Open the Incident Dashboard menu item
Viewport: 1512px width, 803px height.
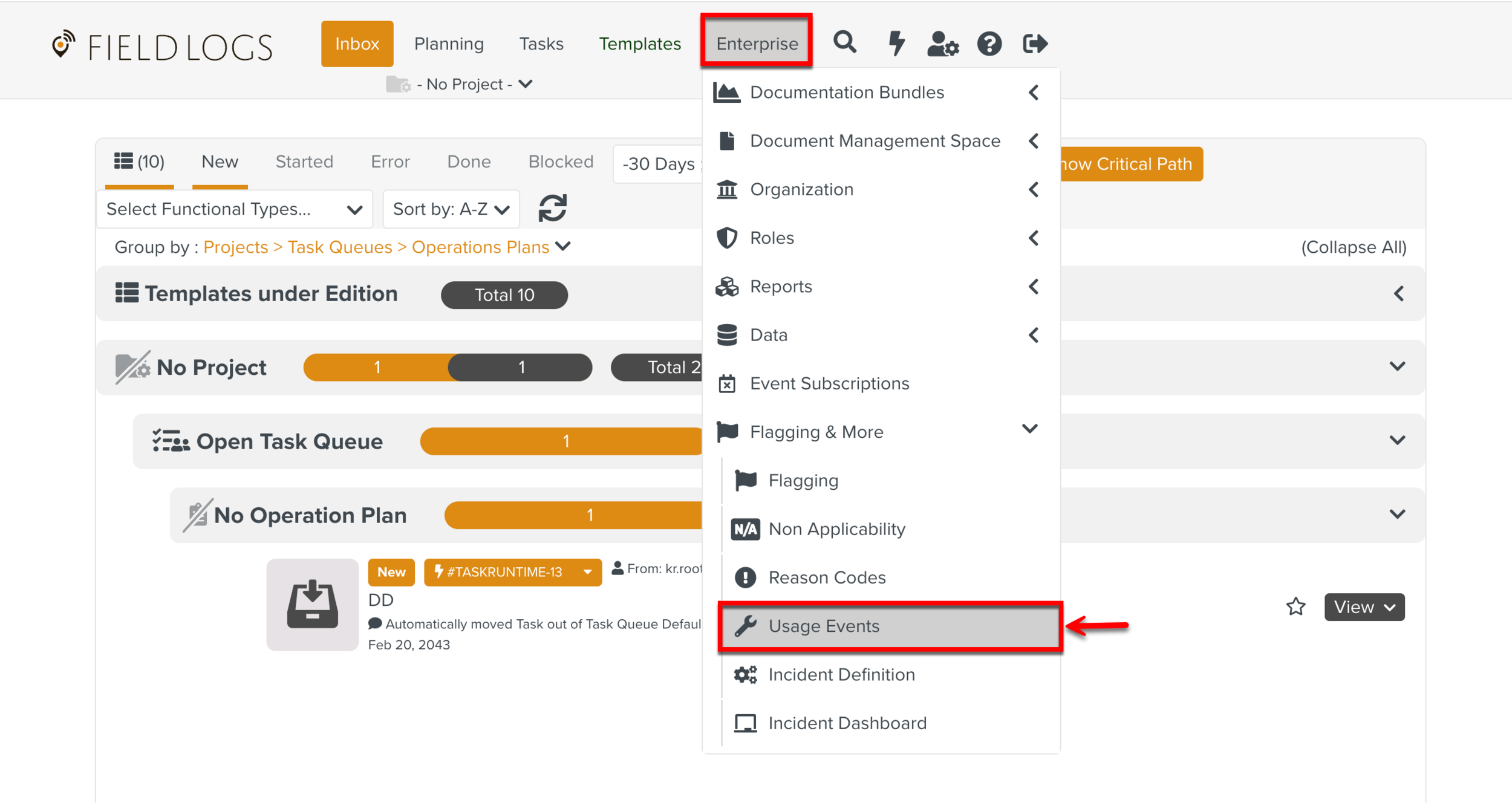pyautogui.click(x=847, y=723)
